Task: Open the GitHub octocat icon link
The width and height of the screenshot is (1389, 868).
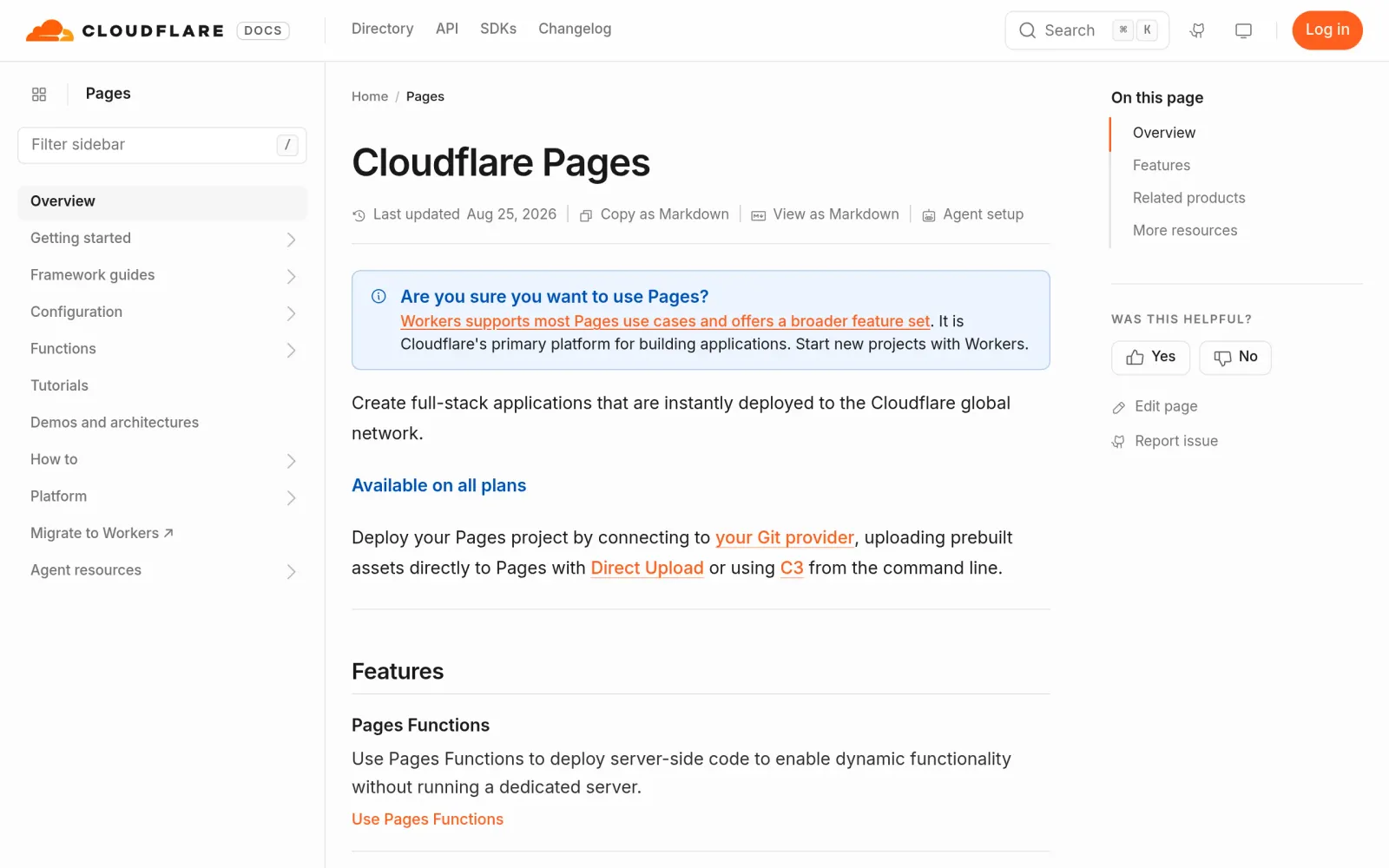Action: tap(1197, 30)
